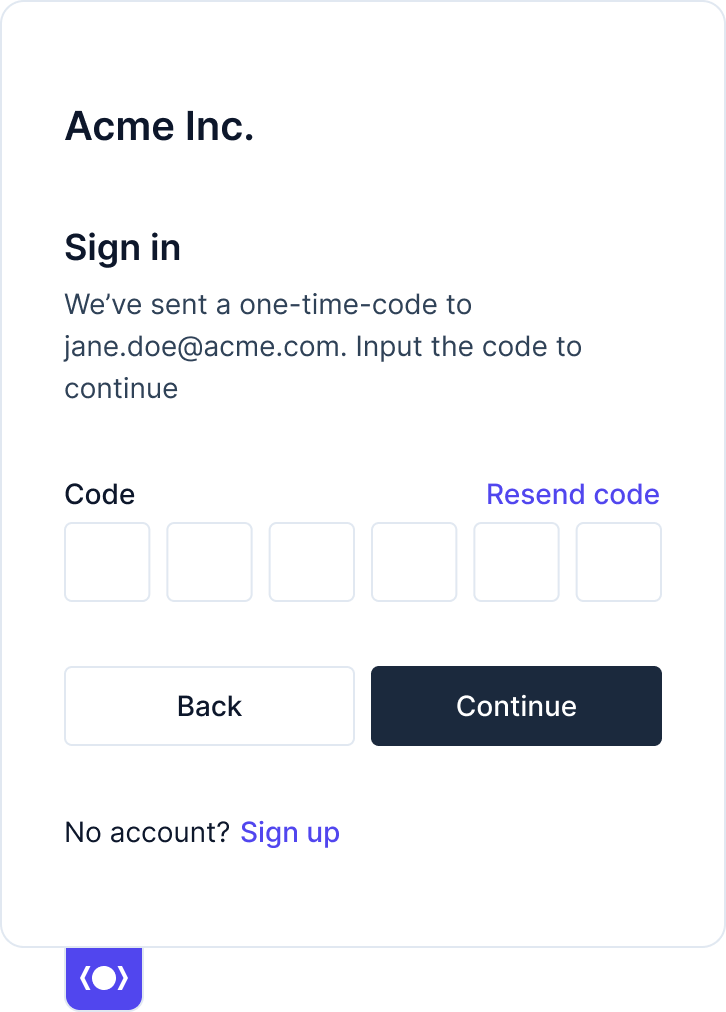
Task: Click the white circle inside purple logo
Action: [104, 978]
